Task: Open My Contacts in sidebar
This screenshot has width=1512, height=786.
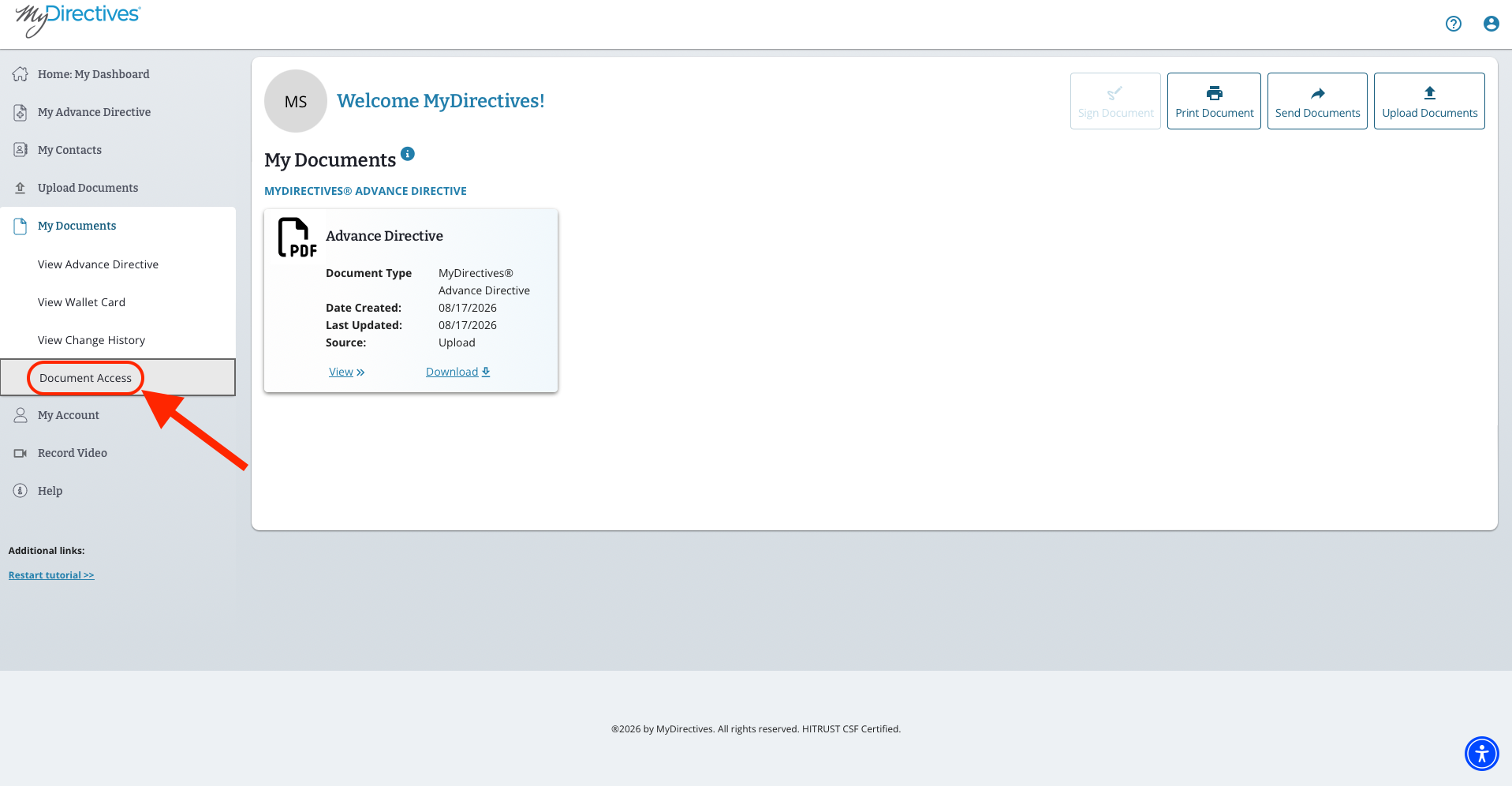Action: pyautogui.click(x=70, y=150)
